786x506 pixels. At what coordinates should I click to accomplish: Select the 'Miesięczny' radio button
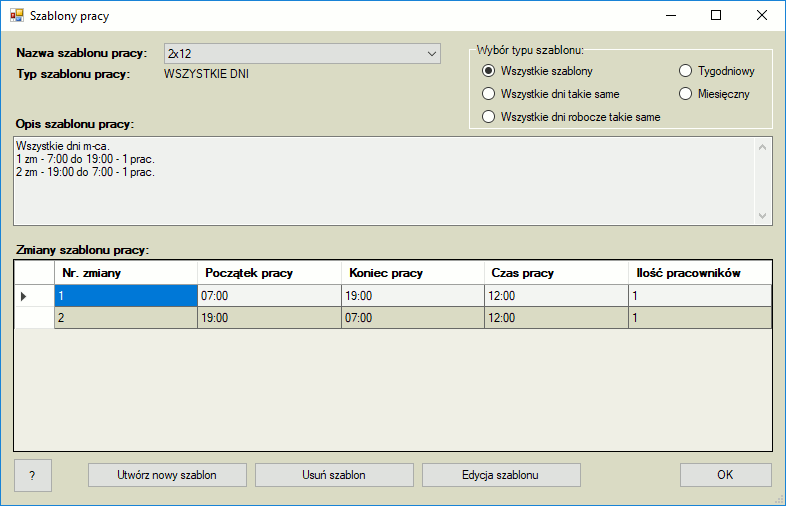point(686,94)
